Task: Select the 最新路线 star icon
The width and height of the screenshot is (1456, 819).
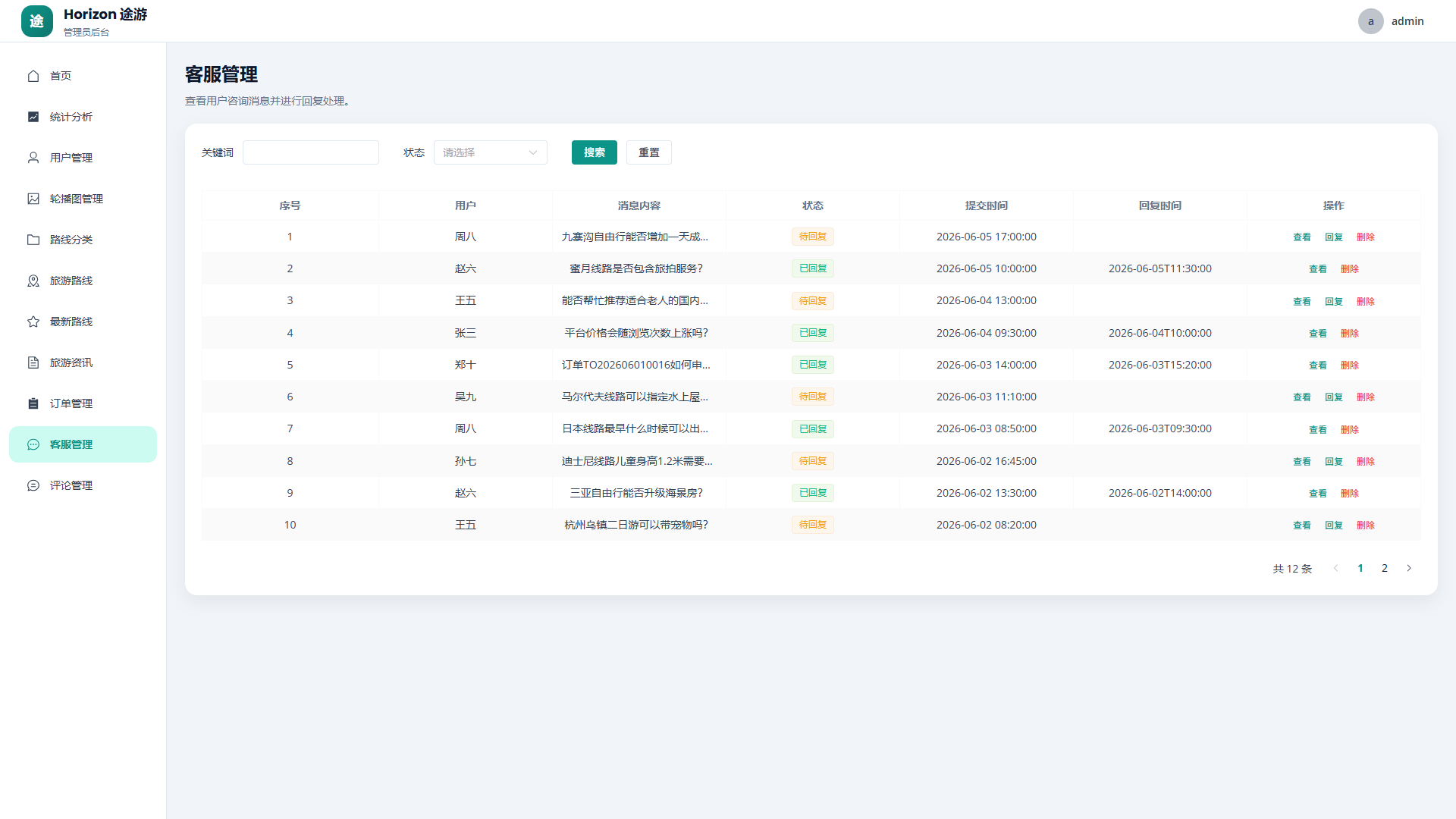Action: [x=33, y=322]
